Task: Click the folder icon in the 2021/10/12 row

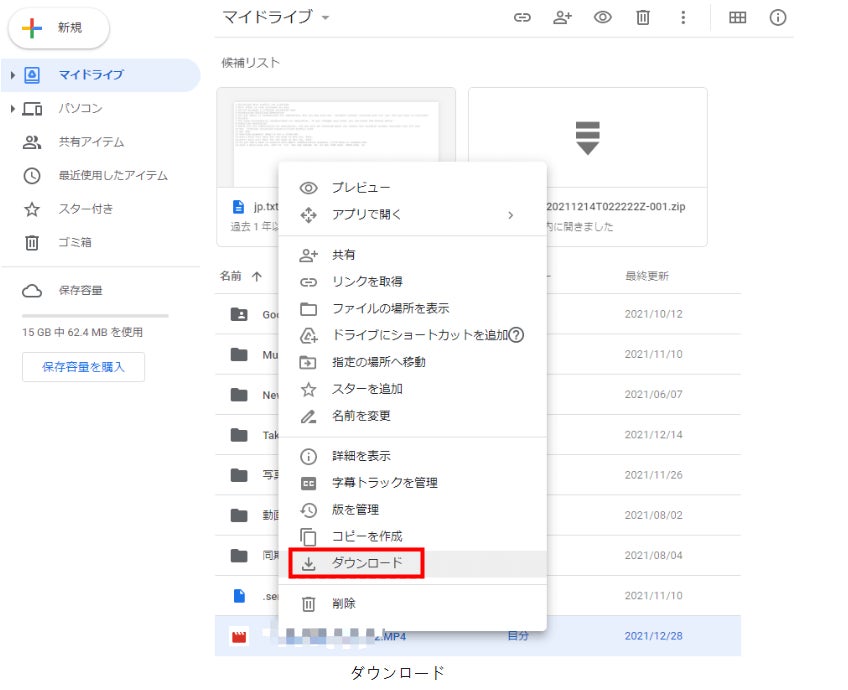Action: pyautogui.click(x=239, y=314)
